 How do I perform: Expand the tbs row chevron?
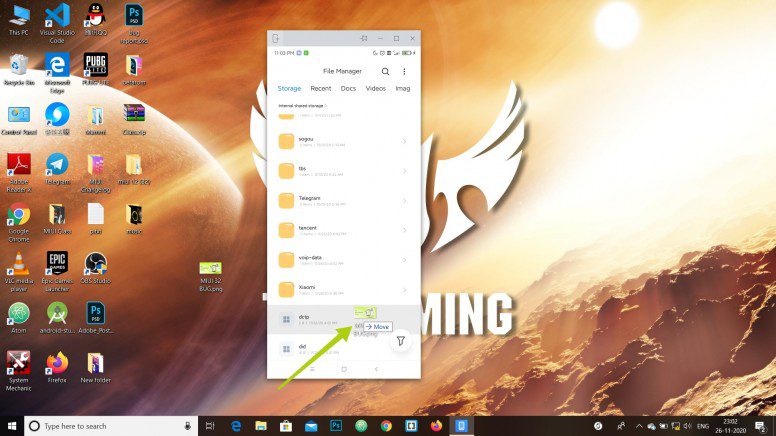click(404, 171)
